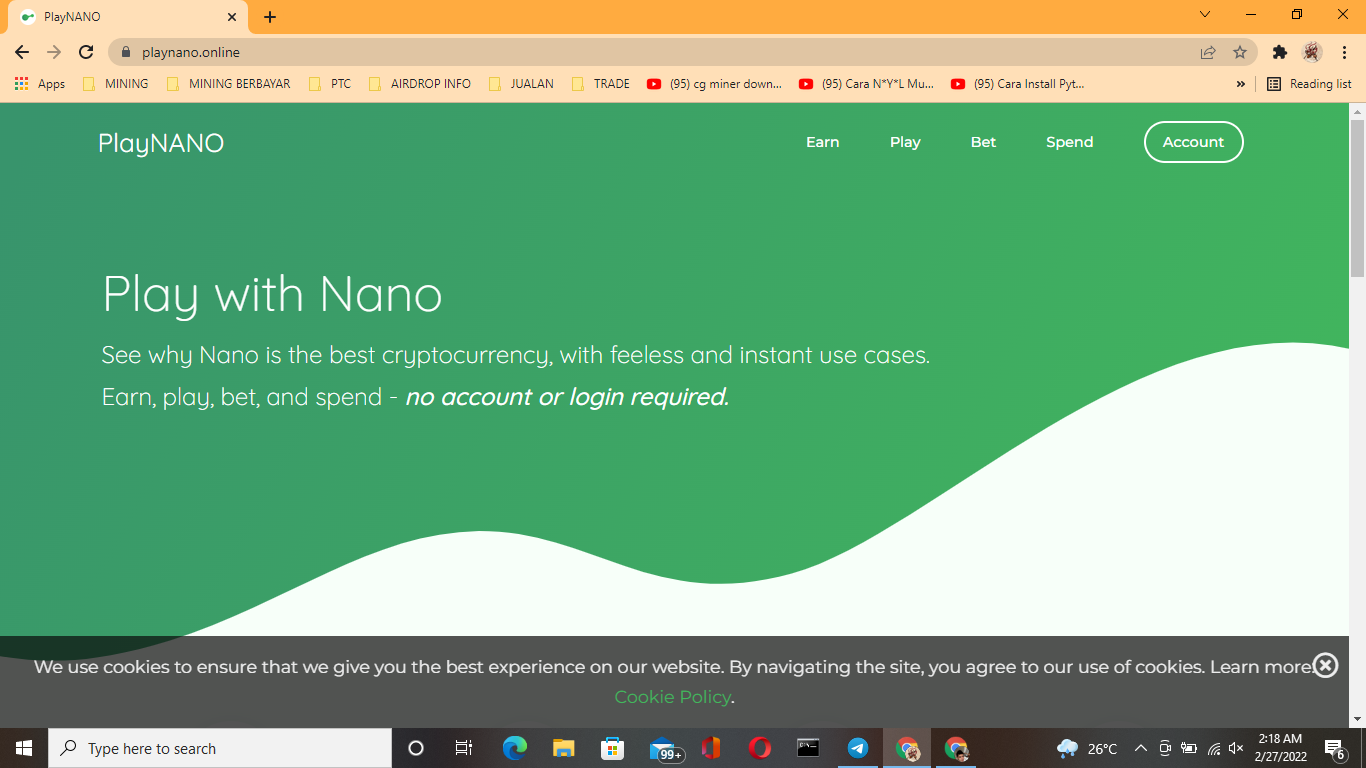The width and height of the screenshot is (1366, 768).
Task: Open a new tab with the plus button
Action: (x=270, y=17)
